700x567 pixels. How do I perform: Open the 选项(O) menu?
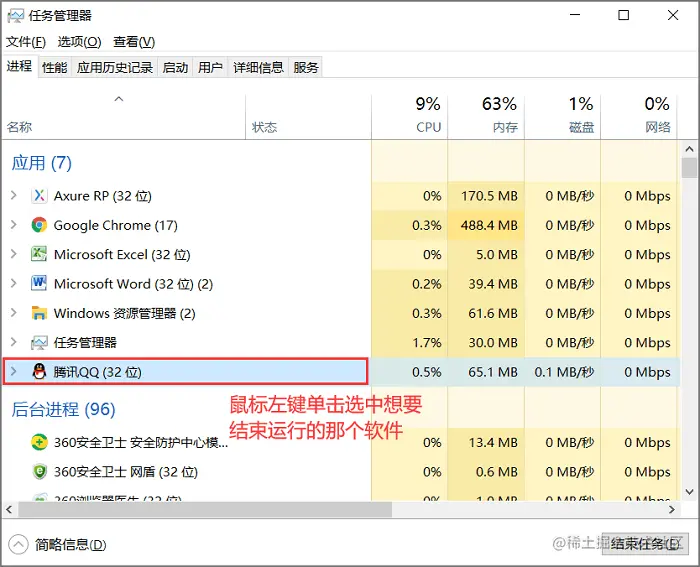tap(79, 42)
